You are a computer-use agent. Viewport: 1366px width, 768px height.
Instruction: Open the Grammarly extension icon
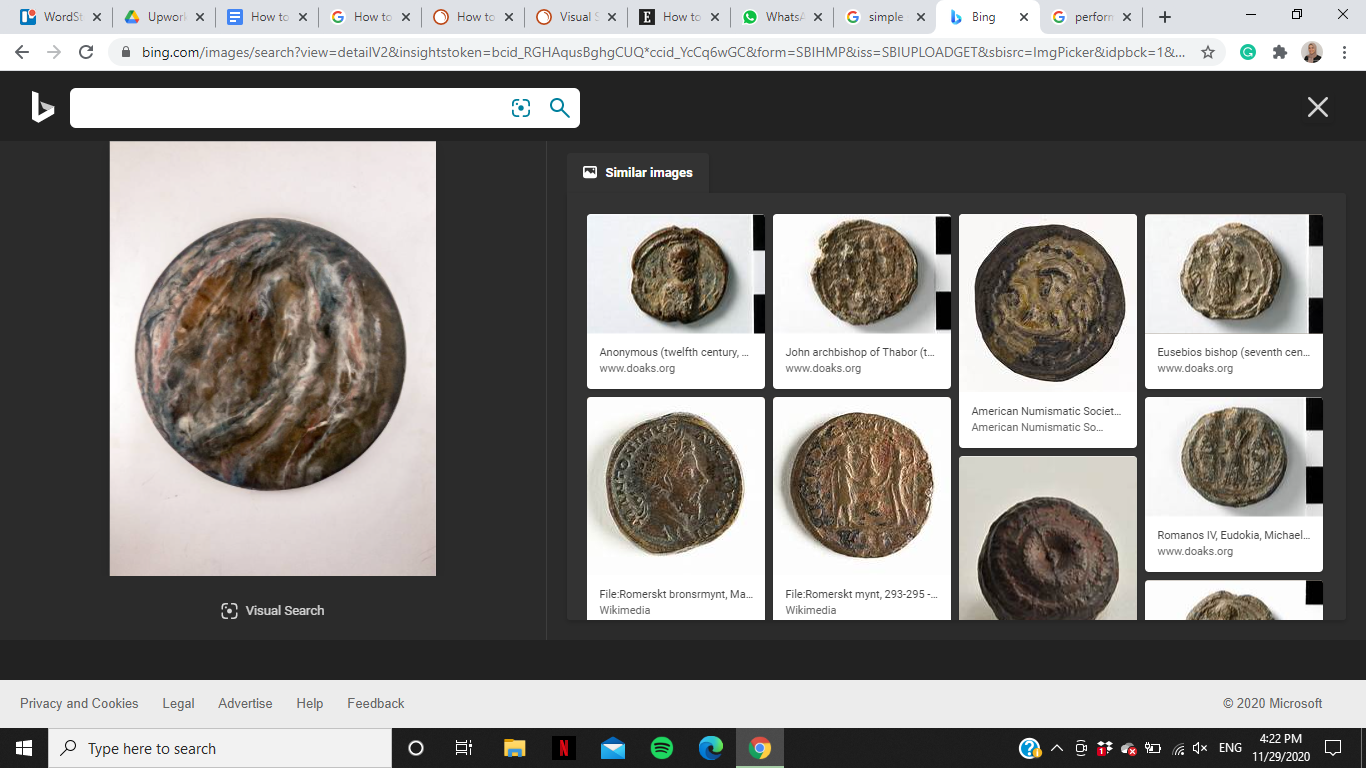[1248, 52]
